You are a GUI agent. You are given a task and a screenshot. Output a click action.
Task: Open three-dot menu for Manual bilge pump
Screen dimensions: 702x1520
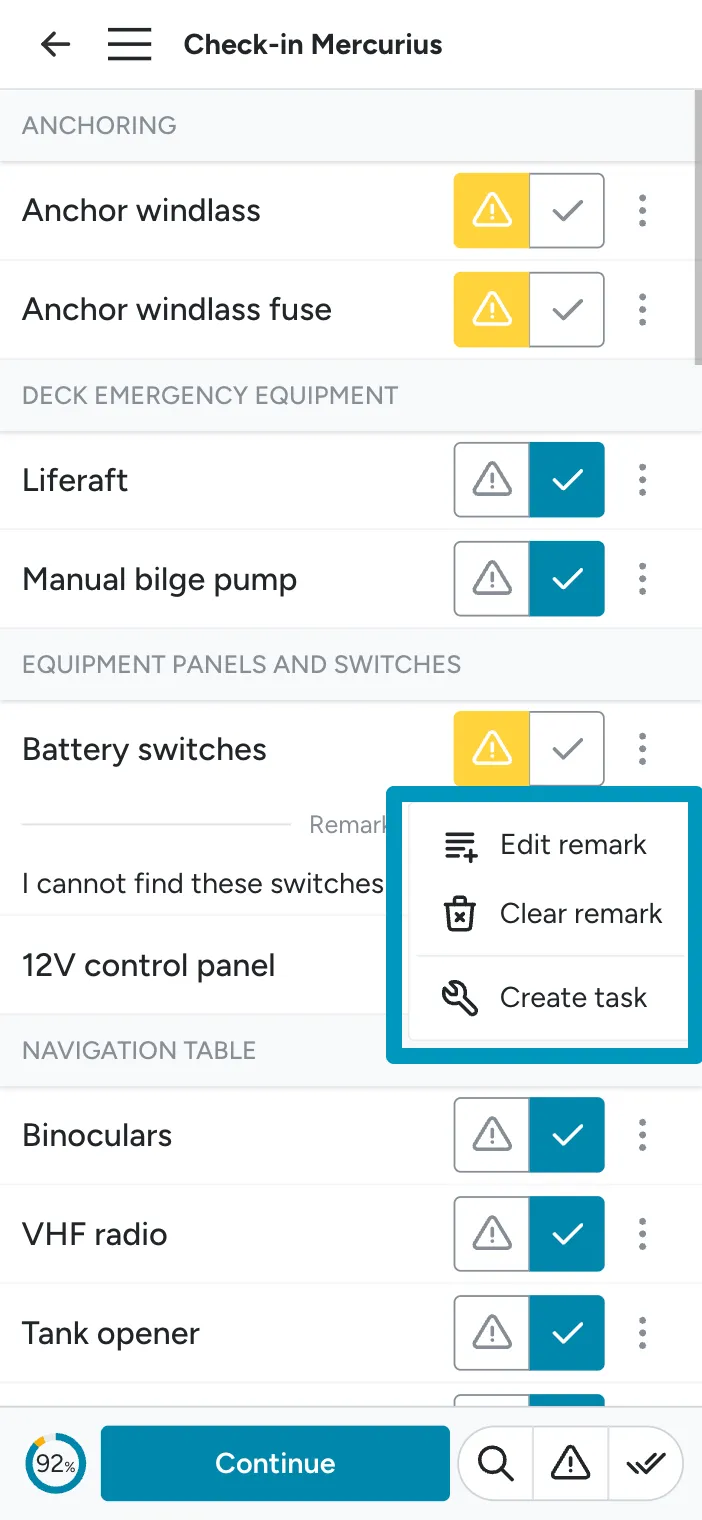pyautogui.click(x=642, y=579)
